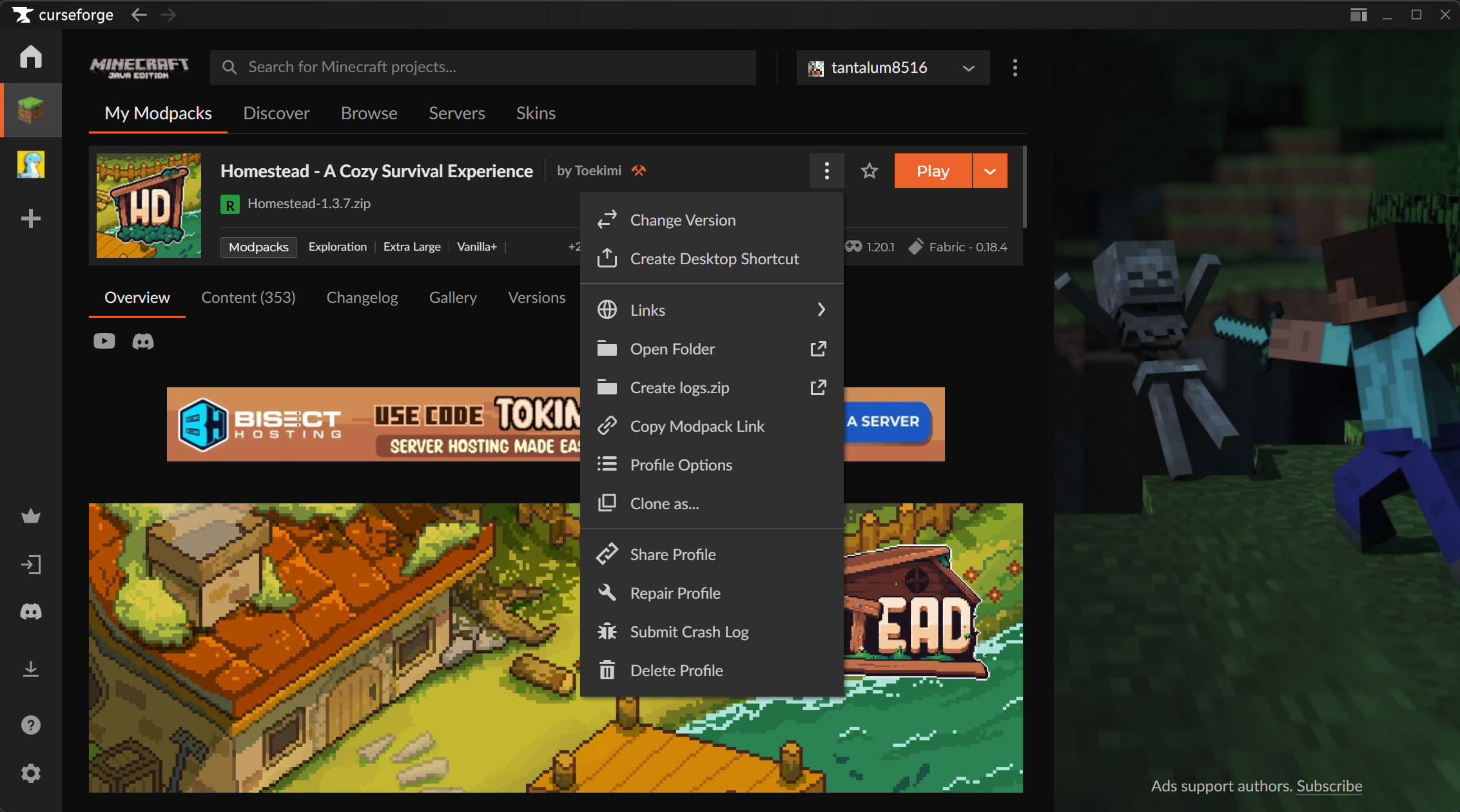Add a new game with plus icon

pyautogui.click(x=31, y=218)
